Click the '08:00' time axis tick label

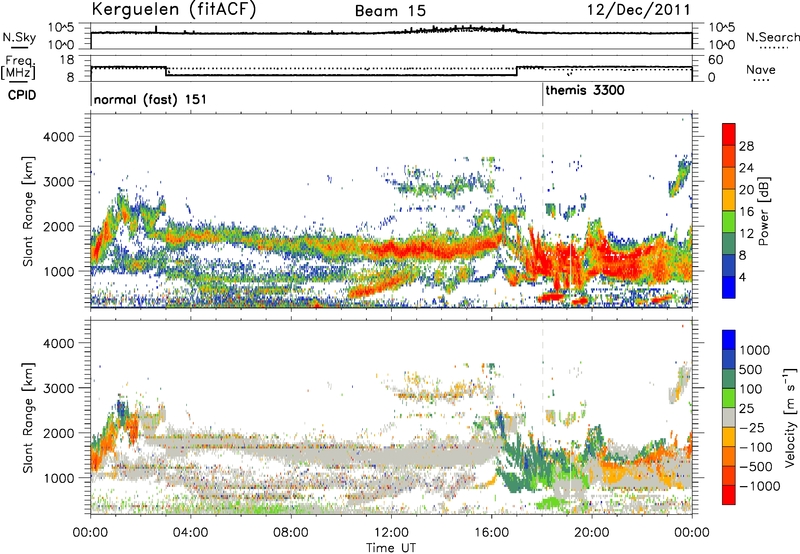pos(291,533)
